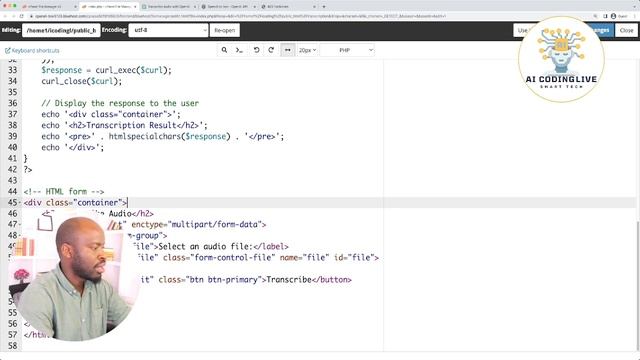Image resolution: width=640 pixels, height=360 pixels.
Task: Click the 'Select an audio file:' label text
Action: point(205,247)
